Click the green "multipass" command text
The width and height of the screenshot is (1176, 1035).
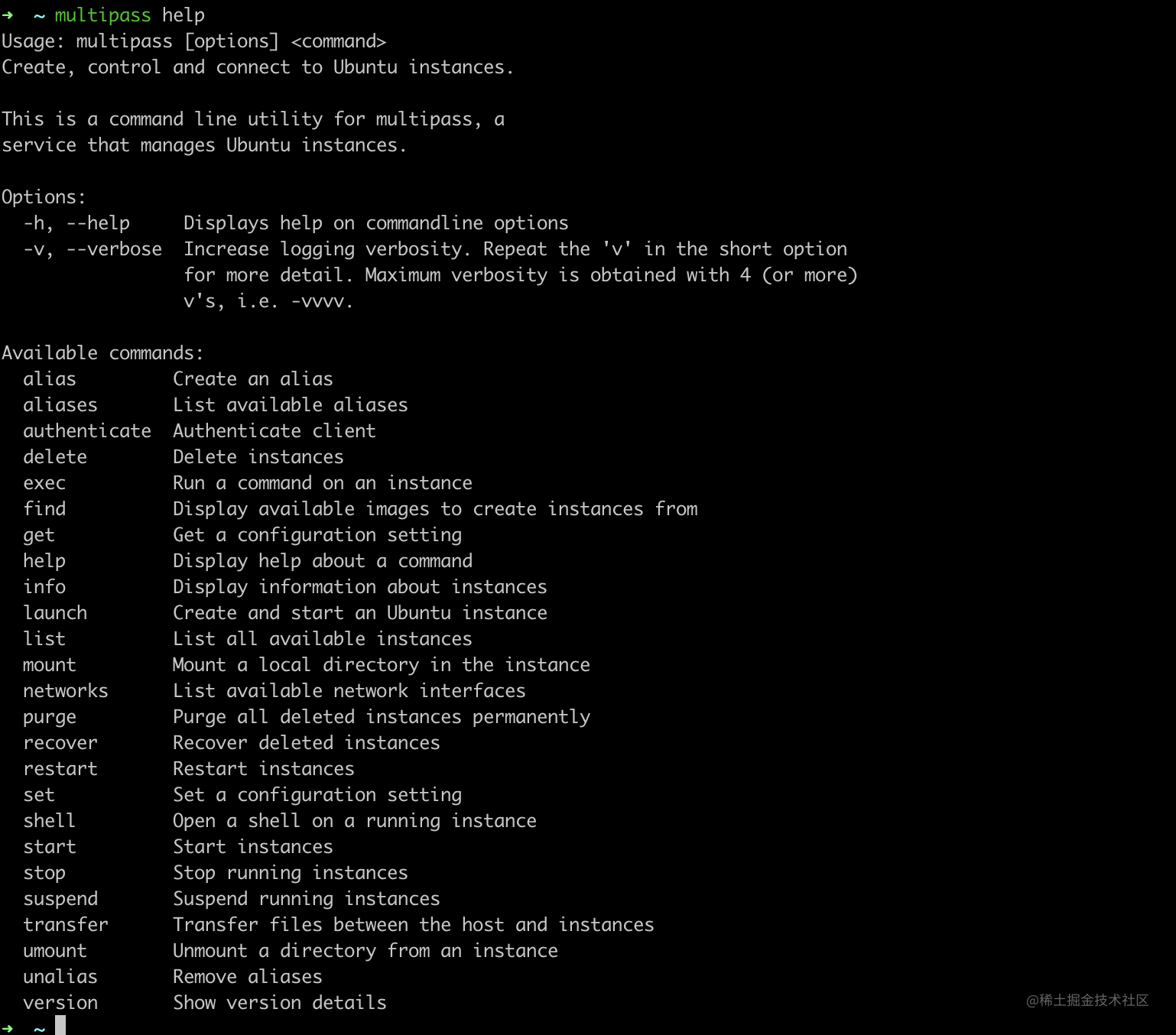[102, 15]
